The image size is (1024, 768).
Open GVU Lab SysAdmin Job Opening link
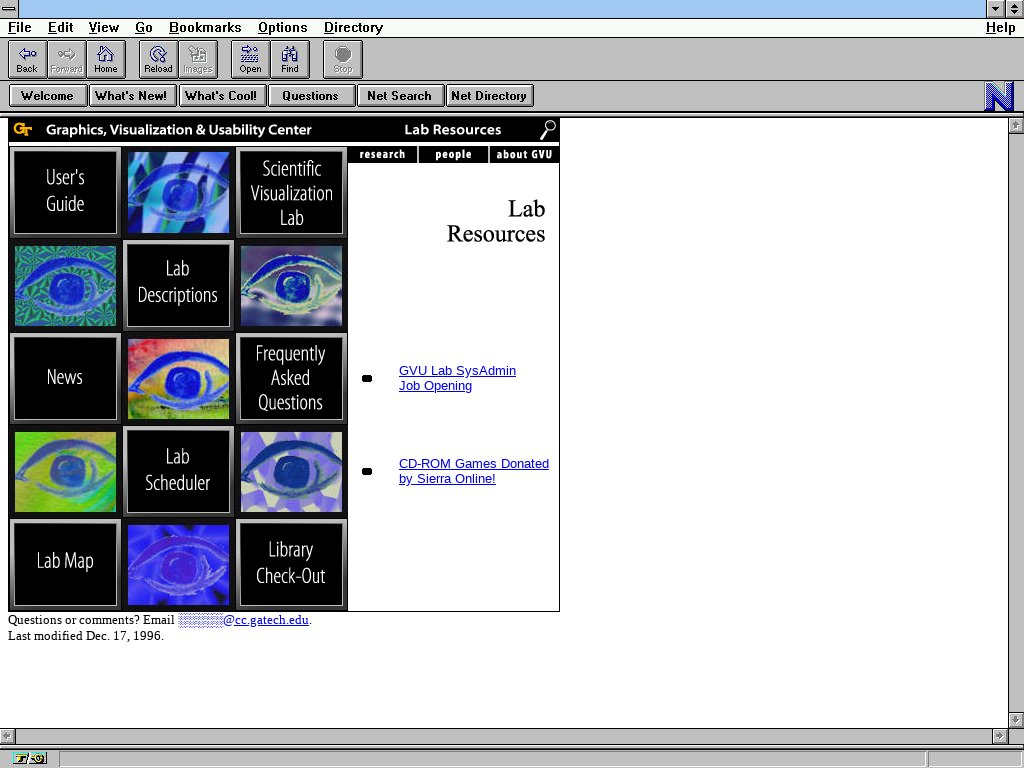click(457, 378)
